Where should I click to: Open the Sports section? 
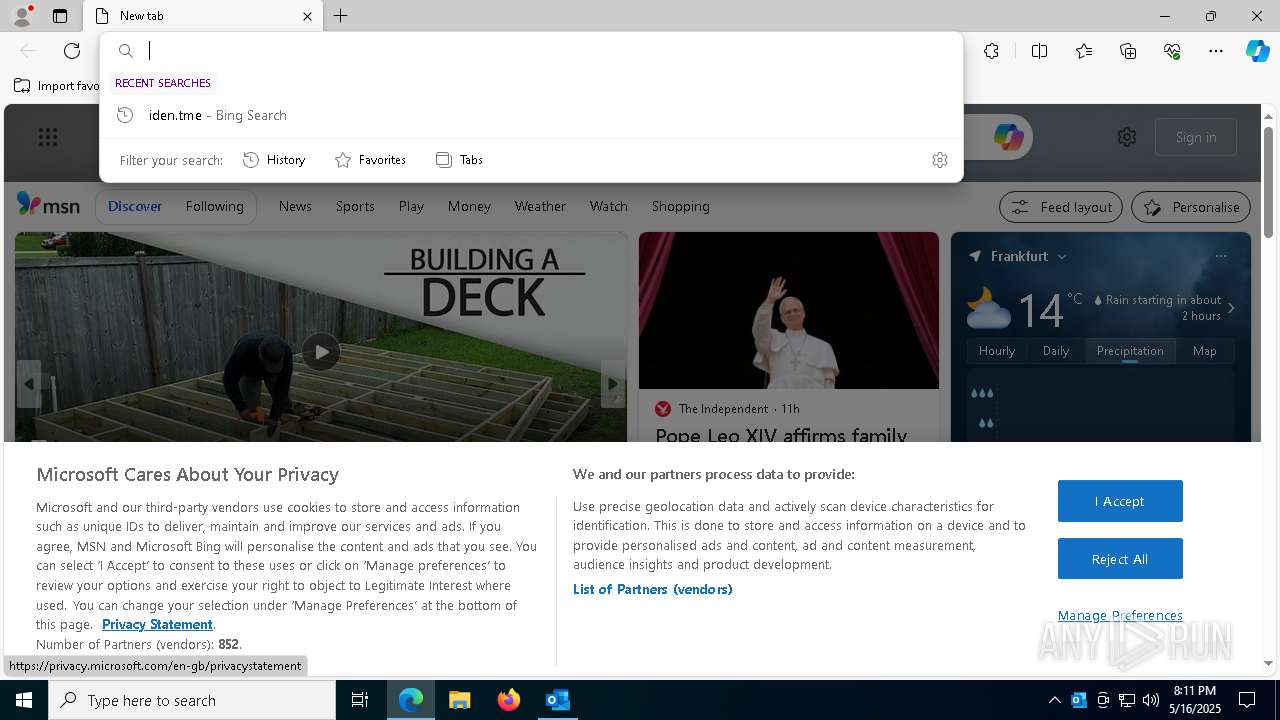coord(355,206)
